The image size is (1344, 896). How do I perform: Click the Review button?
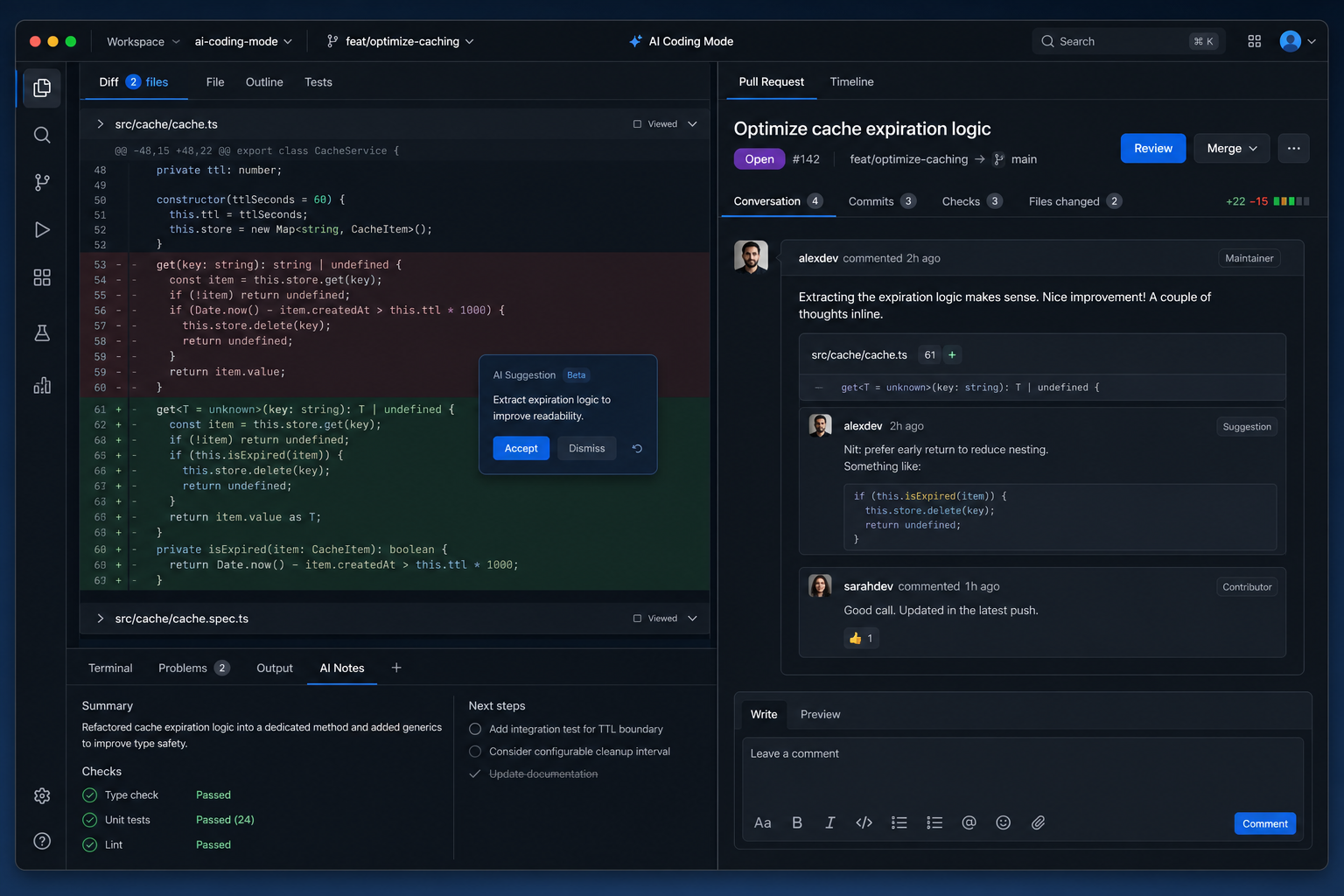pos(1153,148)
